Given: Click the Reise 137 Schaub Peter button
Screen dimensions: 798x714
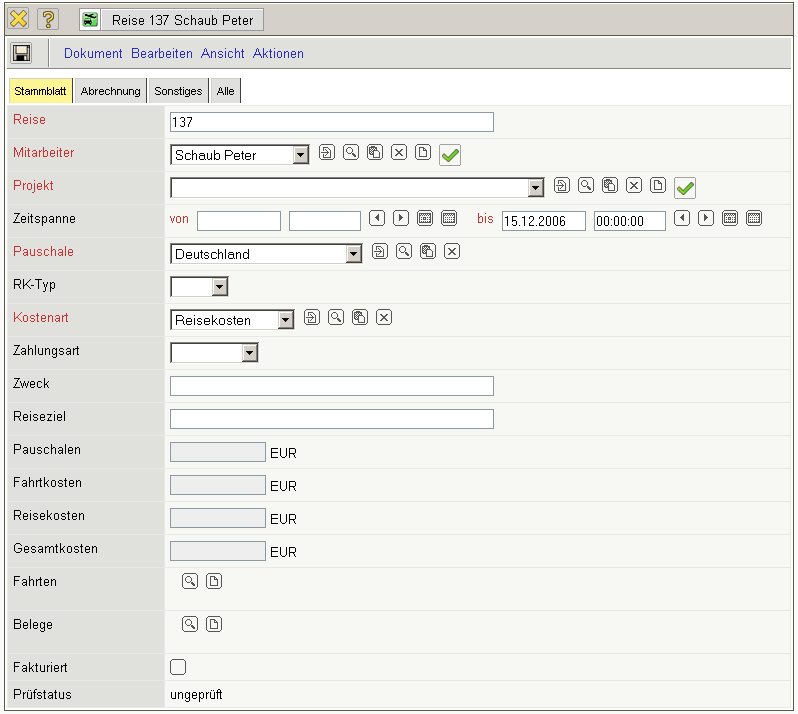Looking at the screenshot, I should [x=171, y=19].
